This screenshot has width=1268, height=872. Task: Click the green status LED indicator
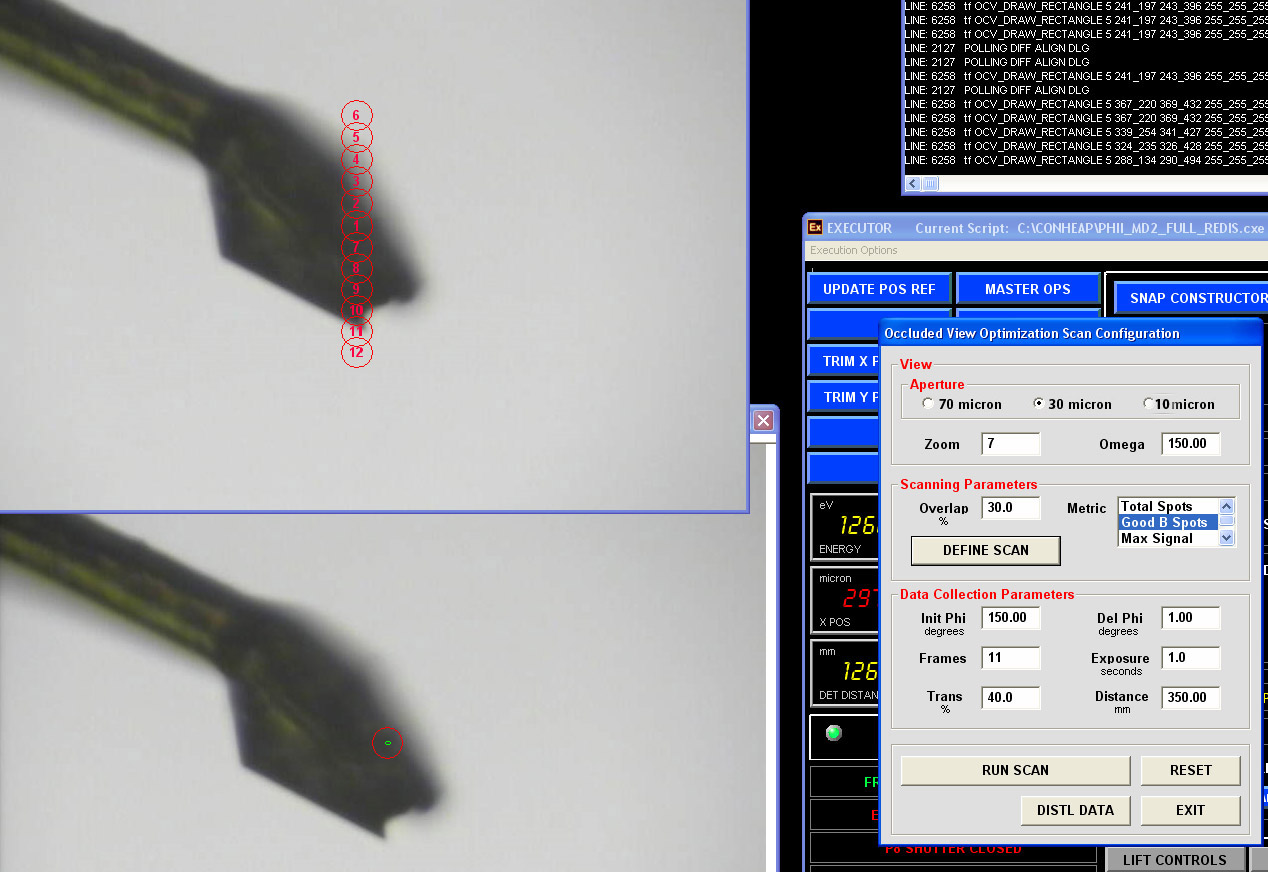coord(833,733)
